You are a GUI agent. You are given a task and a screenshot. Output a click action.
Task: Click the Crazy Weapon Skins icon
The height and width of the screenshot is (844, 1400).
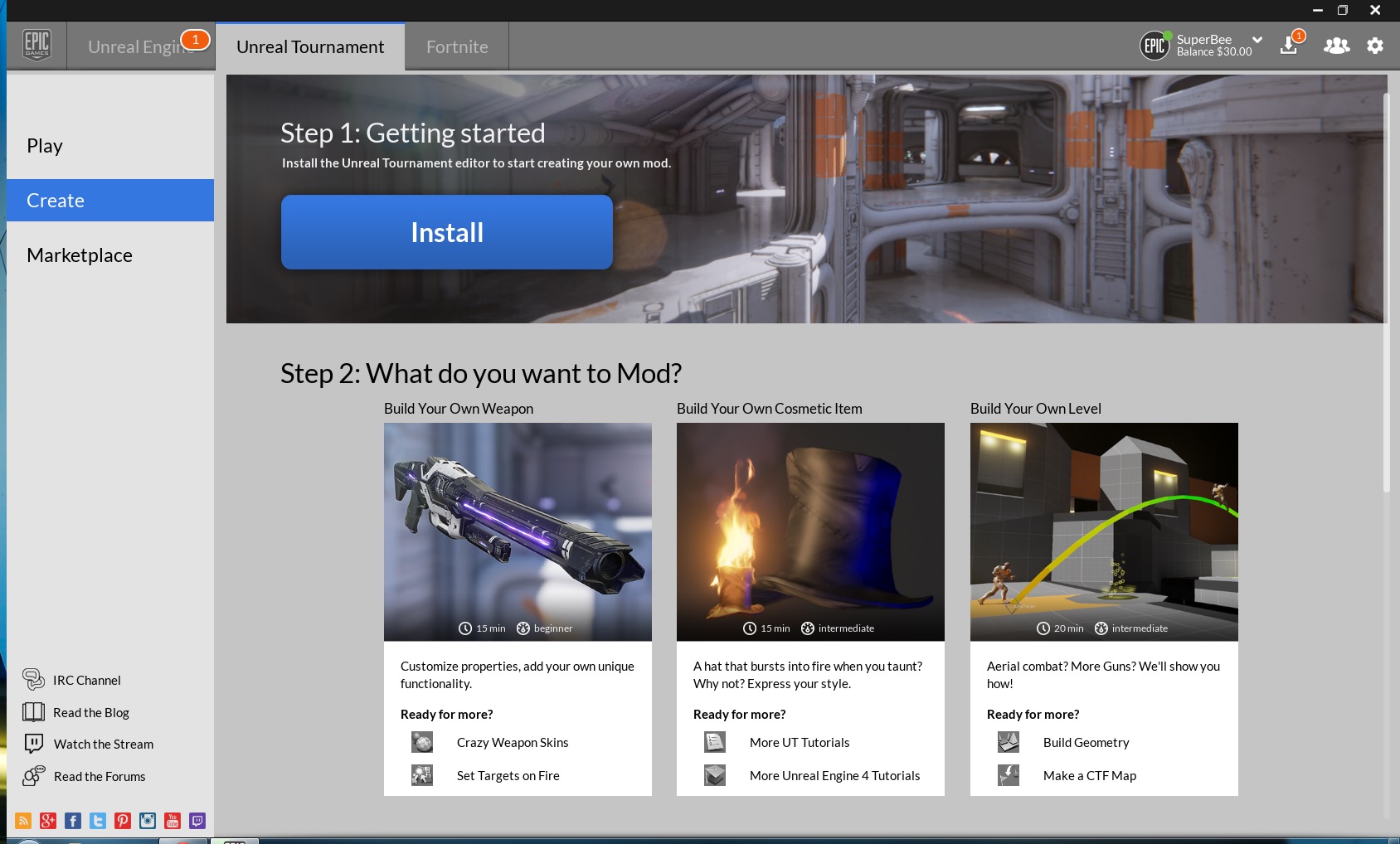(x=422, y=742)
